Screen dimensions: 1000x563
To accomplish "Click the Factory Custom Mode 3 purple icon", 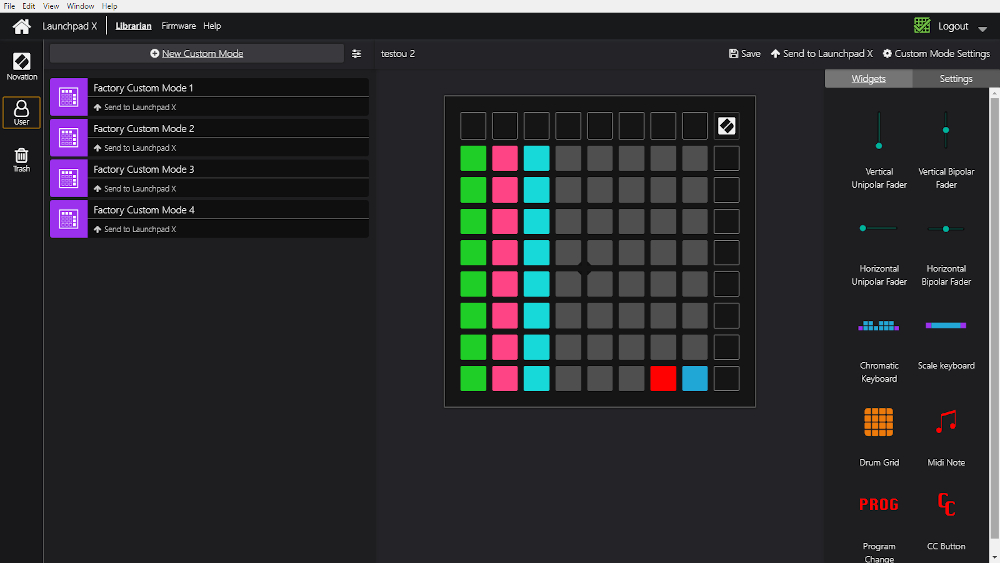I will [69, 179].
